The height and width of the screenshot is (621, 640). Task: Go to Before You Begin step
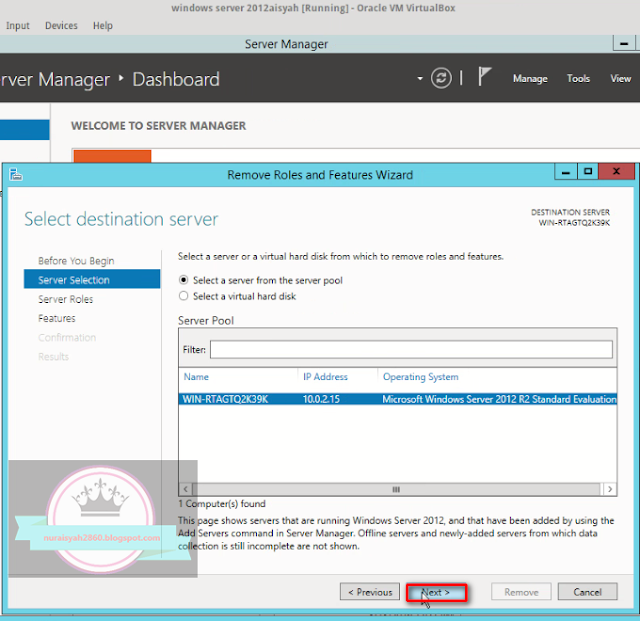pyautogui.click(x=76, y=261)
